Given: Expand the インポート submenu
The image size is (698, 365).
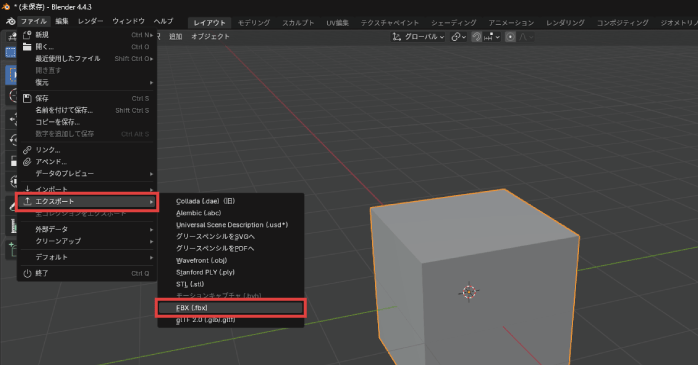Looking at the screenshot, I should (x=87, y=189).
